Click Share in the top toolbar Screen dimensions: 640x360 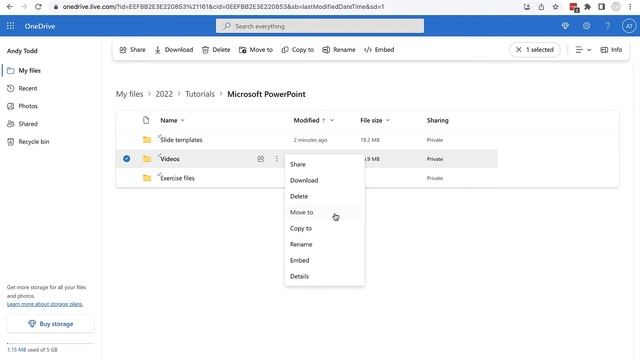132,50
